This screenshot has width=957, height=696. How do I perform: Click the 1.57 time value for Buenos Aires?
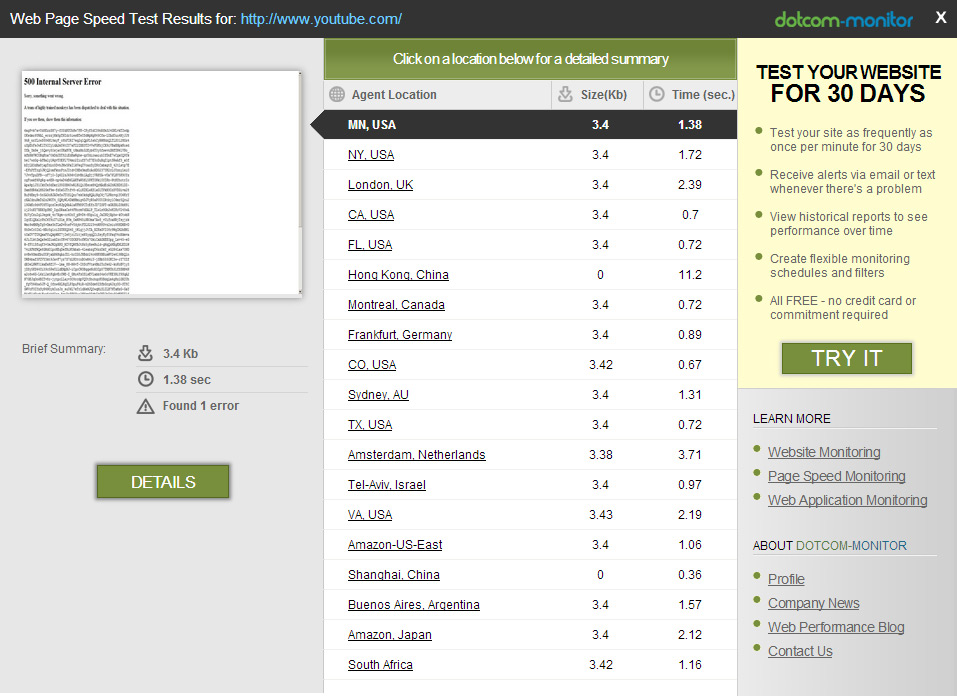tap(690, 604)
